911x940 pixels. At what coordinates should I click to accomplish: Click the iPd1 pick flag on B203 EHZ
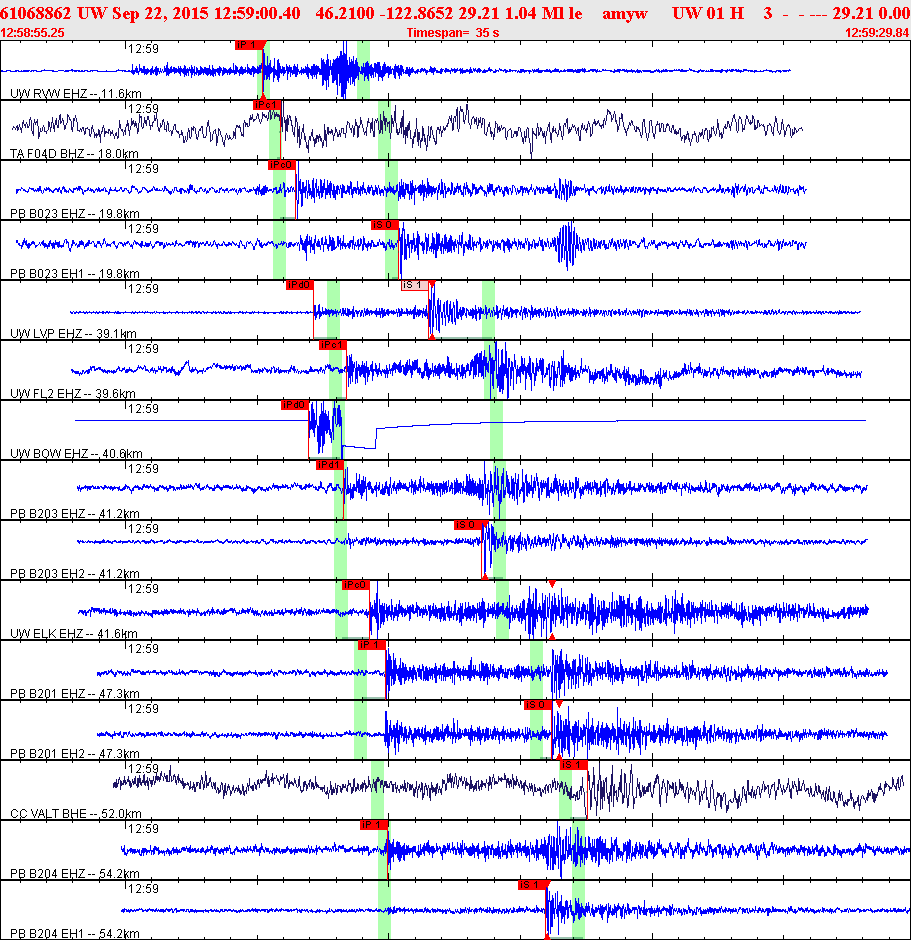330,465
